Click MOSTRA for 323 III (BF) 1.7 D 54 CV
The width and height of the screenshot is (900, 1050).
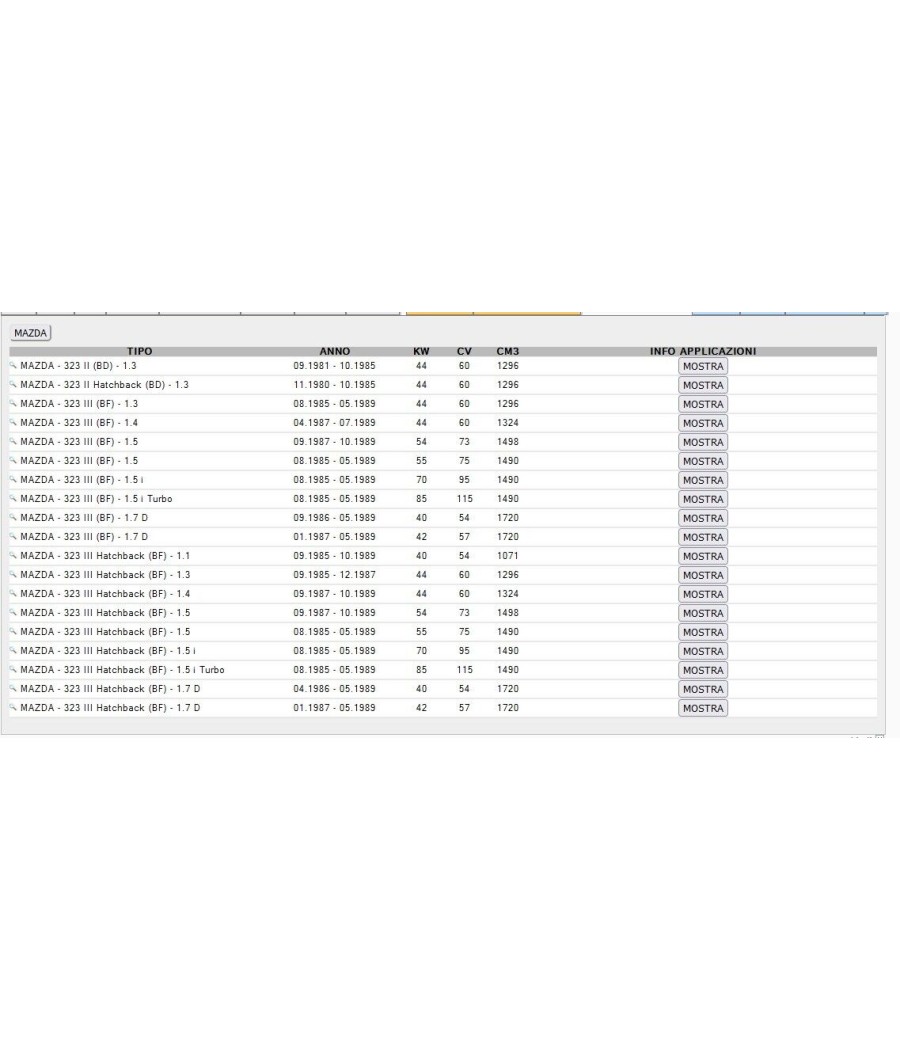coord(703,518)
